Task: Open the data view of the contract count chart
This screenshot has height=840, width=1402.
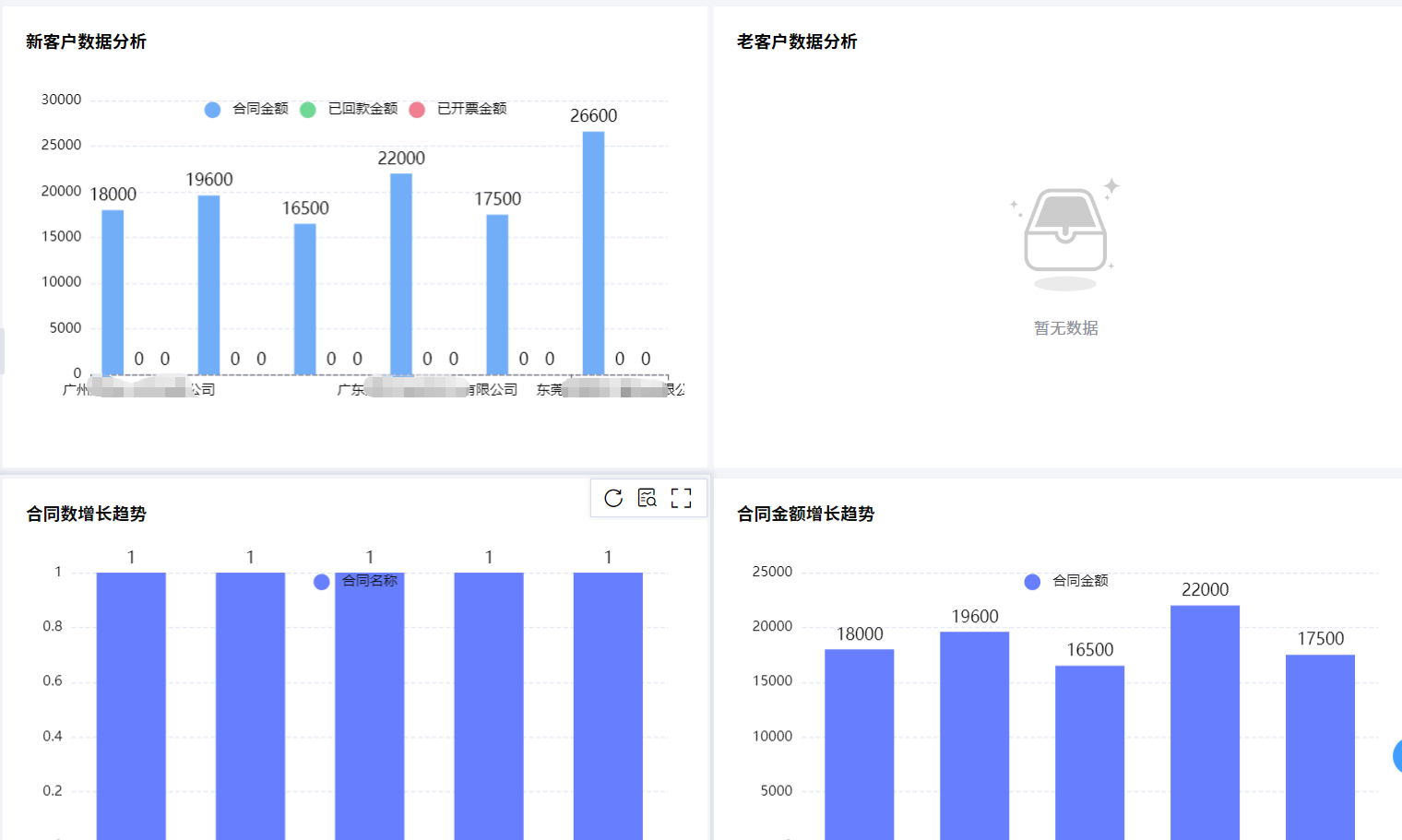Action: (x=648, y=498)
